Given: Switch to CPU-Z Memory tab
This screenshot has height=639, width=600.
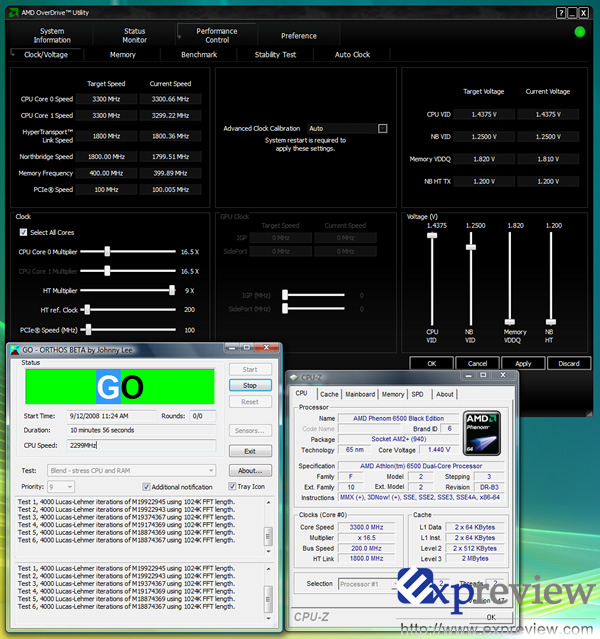Looking at the screenshot, I should (393, 394).
